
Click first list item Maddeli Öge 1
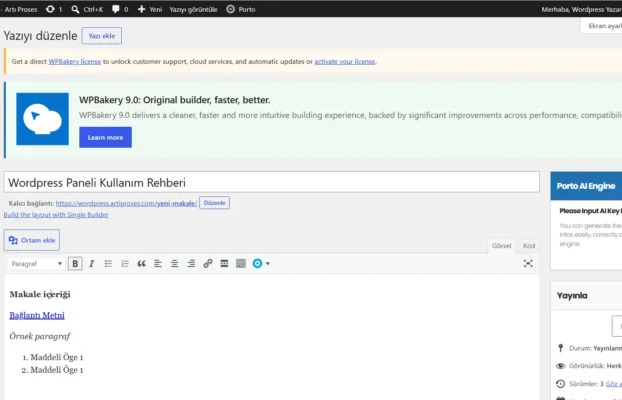57,357
